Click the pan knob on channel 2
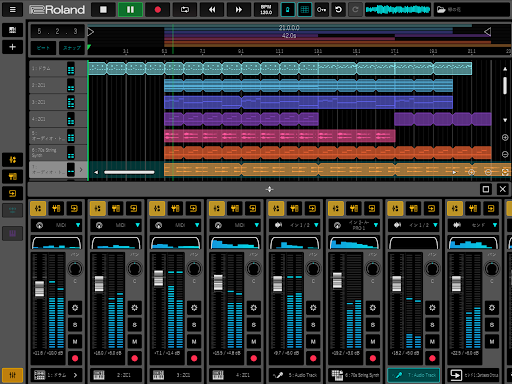The image size is (512, 384). 135,269
